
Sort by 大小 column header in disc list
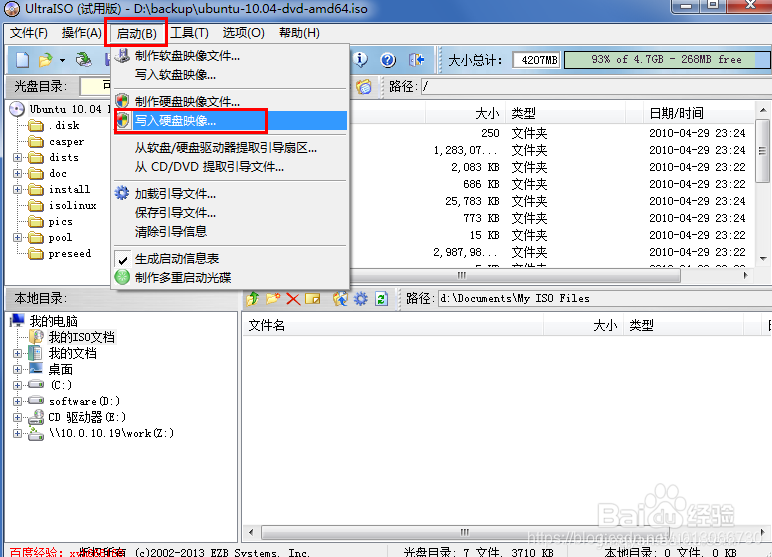point(465,113)
